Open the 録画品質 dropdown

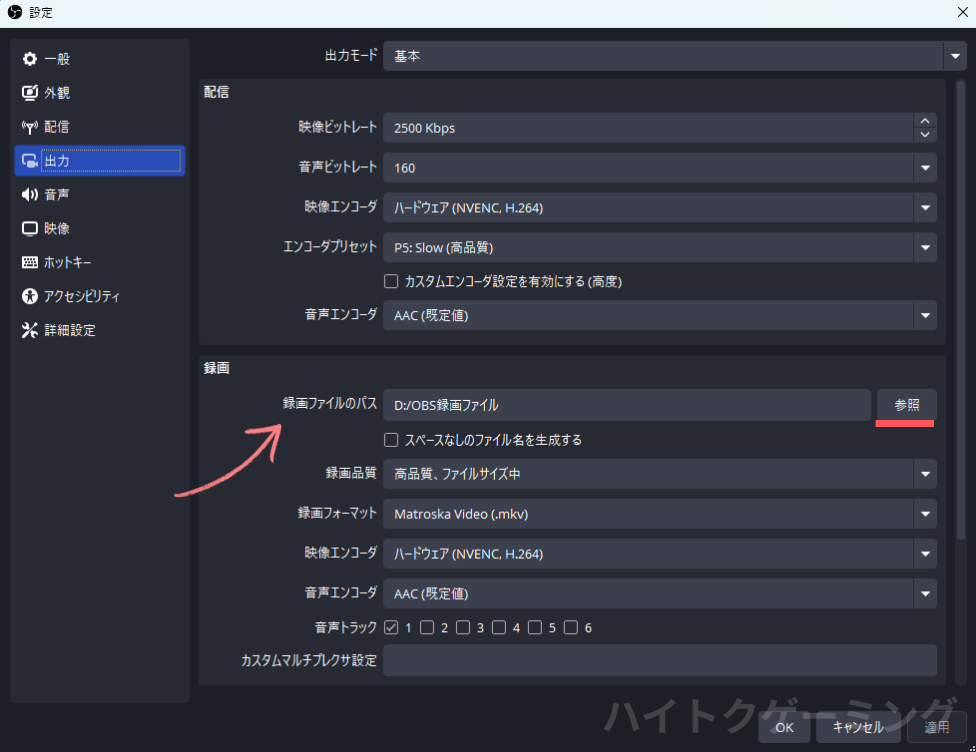(660, 474)
